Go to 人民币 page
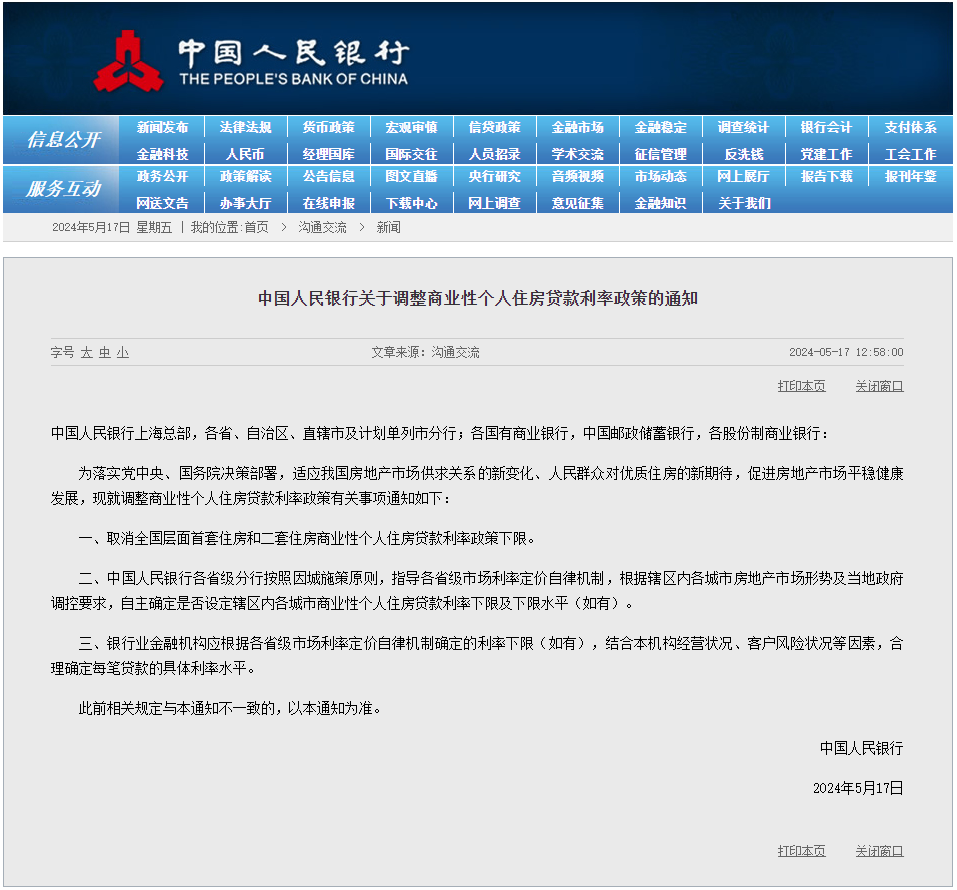957x890 pixels. pyautogui.click(x=245, y=154)
